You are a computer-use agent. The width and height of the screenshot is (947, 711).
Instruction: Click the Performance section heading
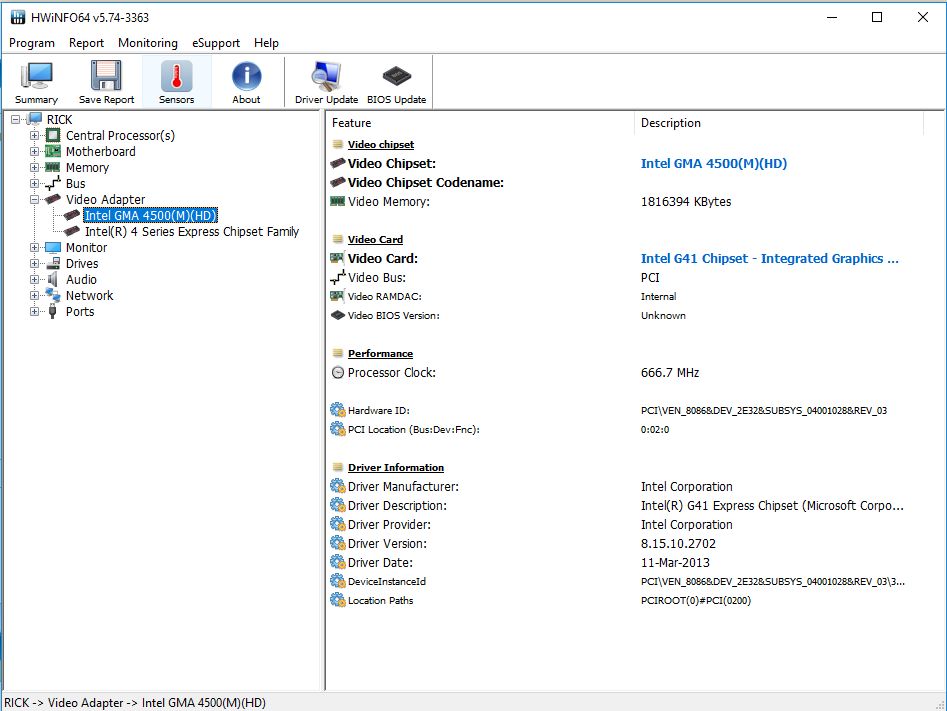[x=380, y=353]
